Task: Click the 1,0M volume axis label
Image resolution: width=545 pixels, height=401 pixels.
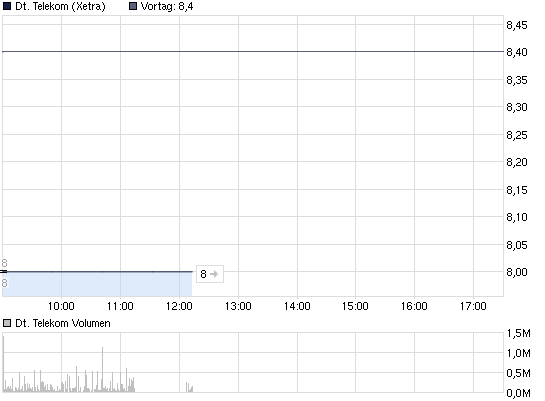Action: [518, 353]
